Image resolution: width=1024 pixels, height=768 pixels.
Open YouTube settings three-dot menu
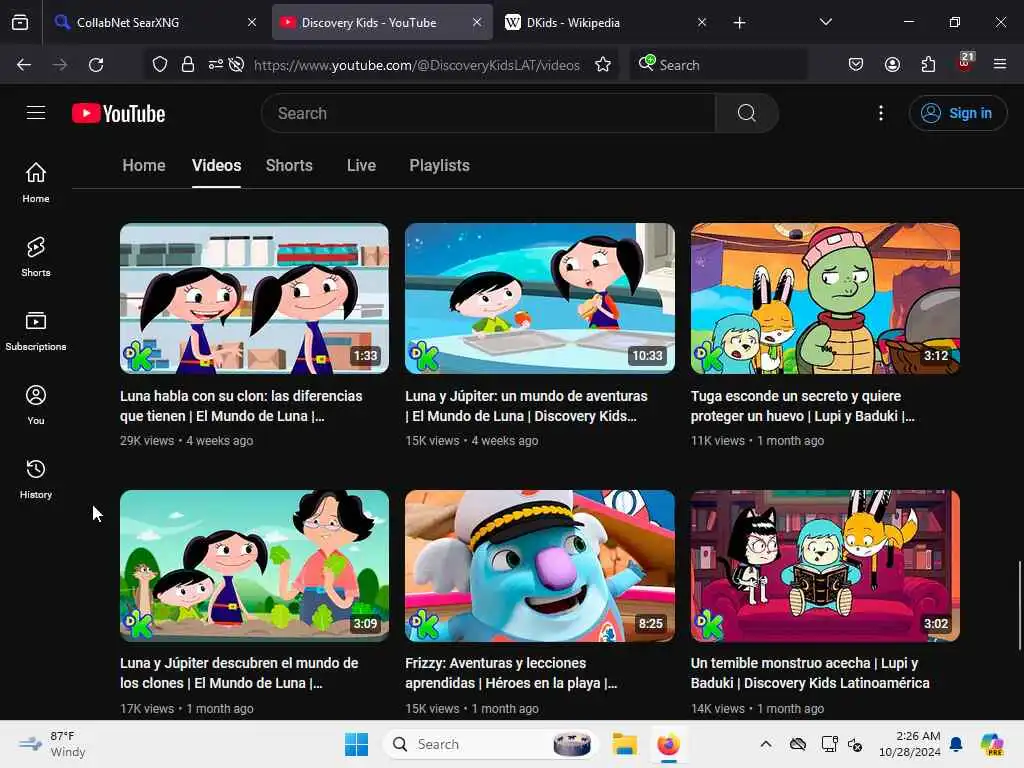(x=880, y=113)
